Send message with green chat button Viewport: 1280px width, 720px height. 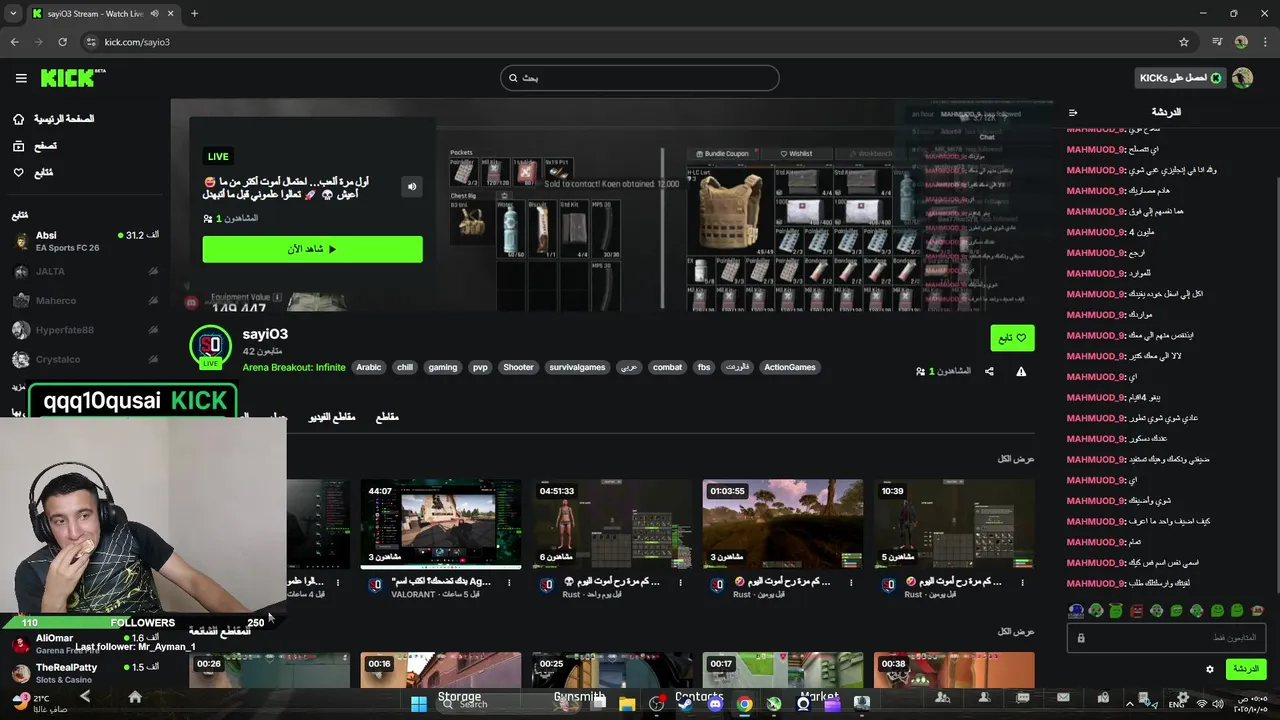point(1245,669)
